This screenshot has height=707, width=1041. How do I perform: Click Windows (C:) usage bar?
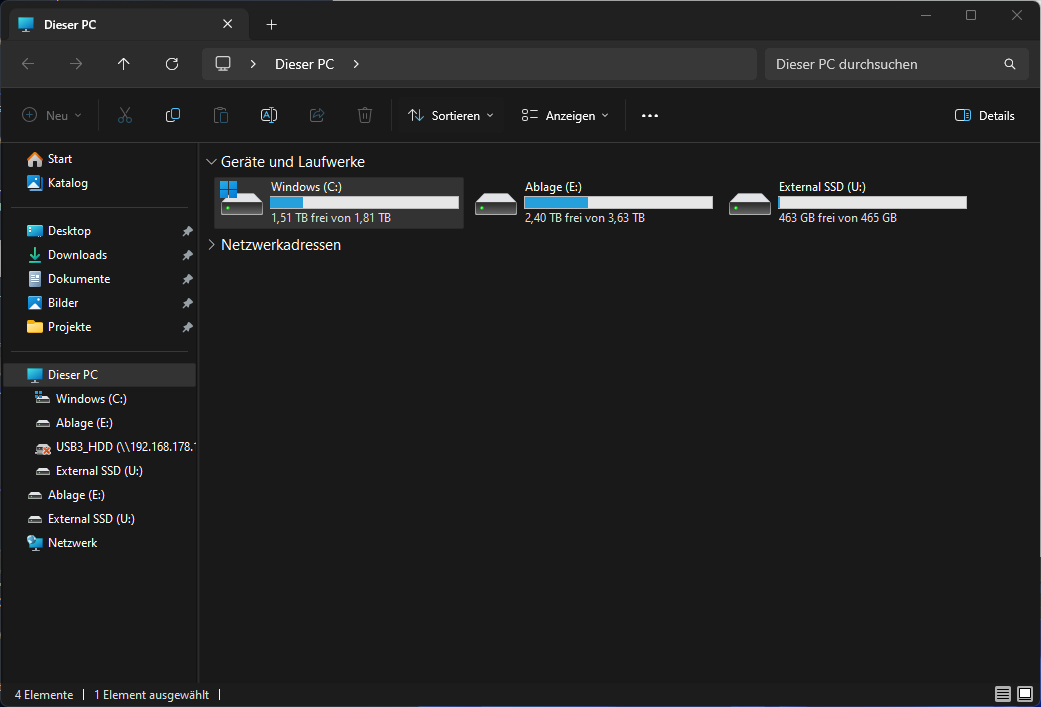(x=364, y=202)
